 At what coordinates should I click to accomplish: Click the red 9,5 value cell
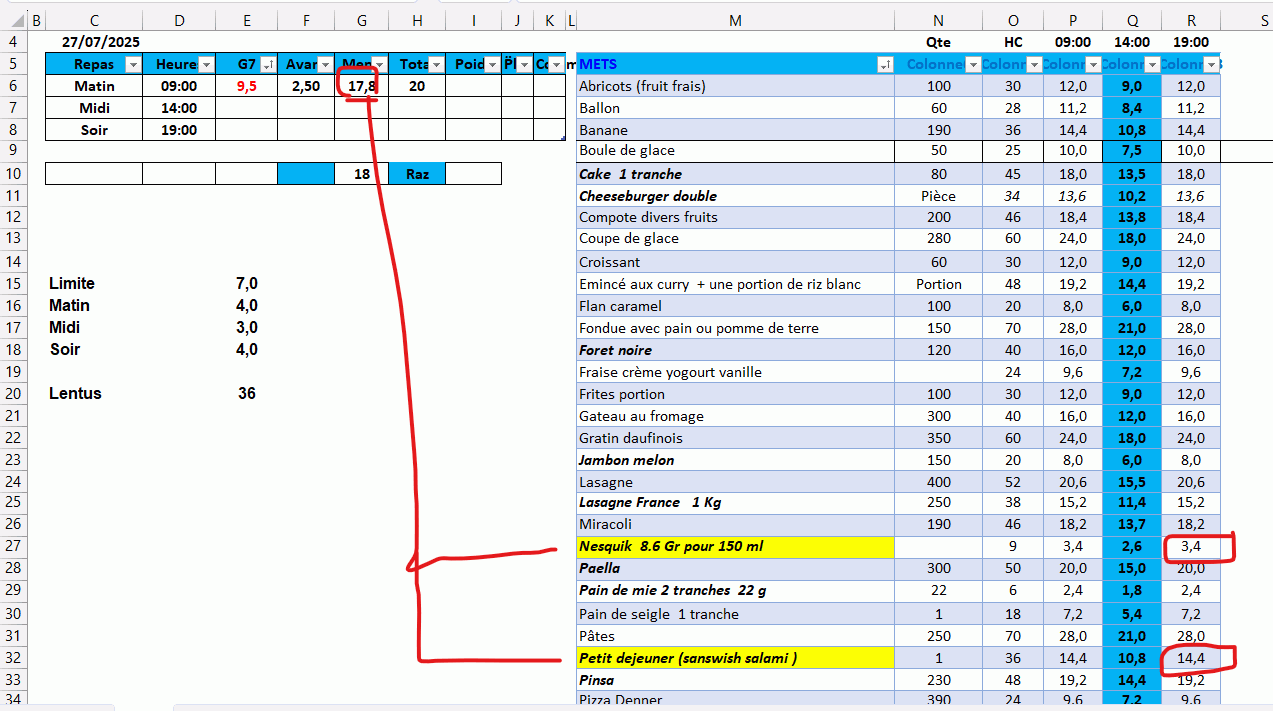[x=246, y=87]
